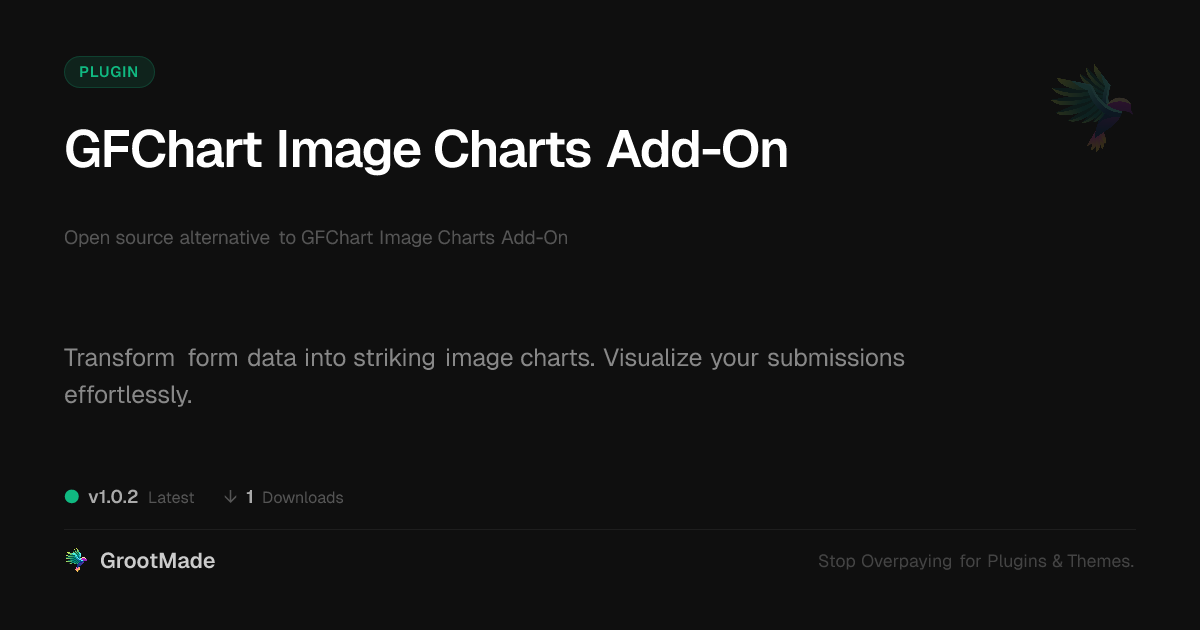Click the horizontal divider above the footer
Viewport: 1200px width, 630px height.
[x=600, y=530]
